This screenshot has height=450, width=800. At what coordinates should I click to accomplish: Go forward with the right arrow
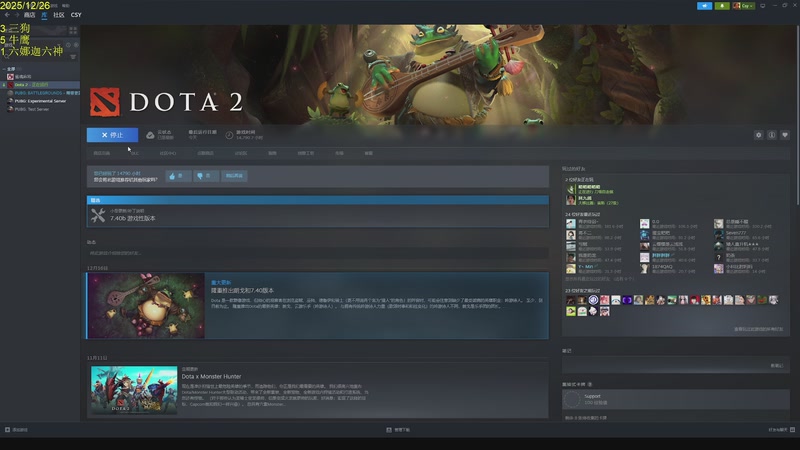[x=16, y=15]
